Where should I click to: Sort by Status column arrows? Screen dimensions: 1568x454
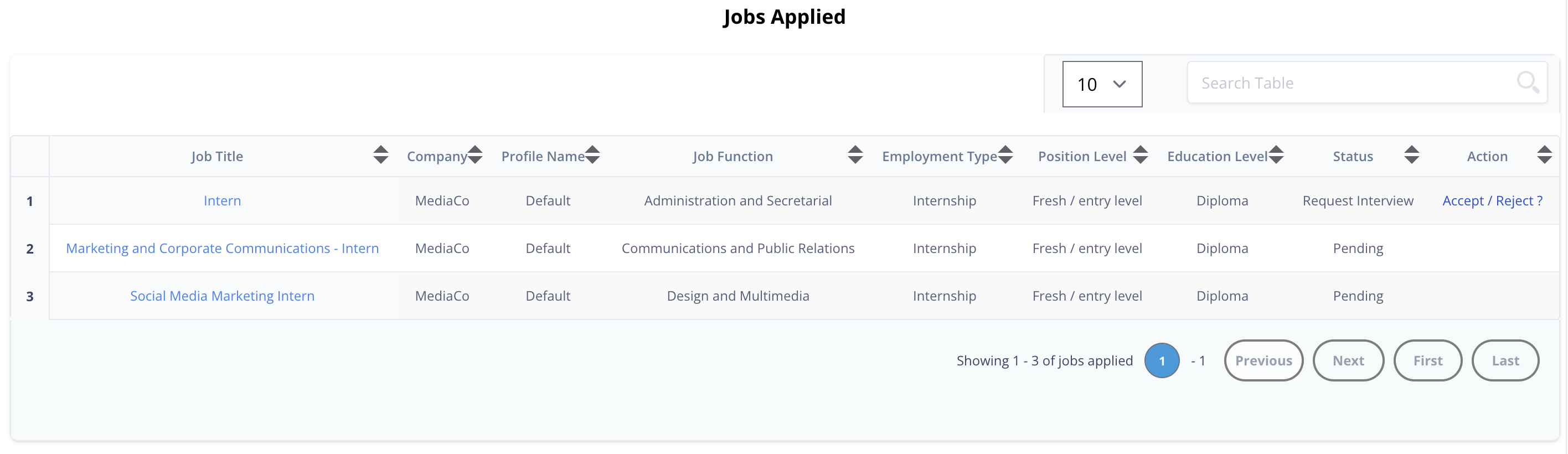pyautogui.click(x=1412, y=155)
